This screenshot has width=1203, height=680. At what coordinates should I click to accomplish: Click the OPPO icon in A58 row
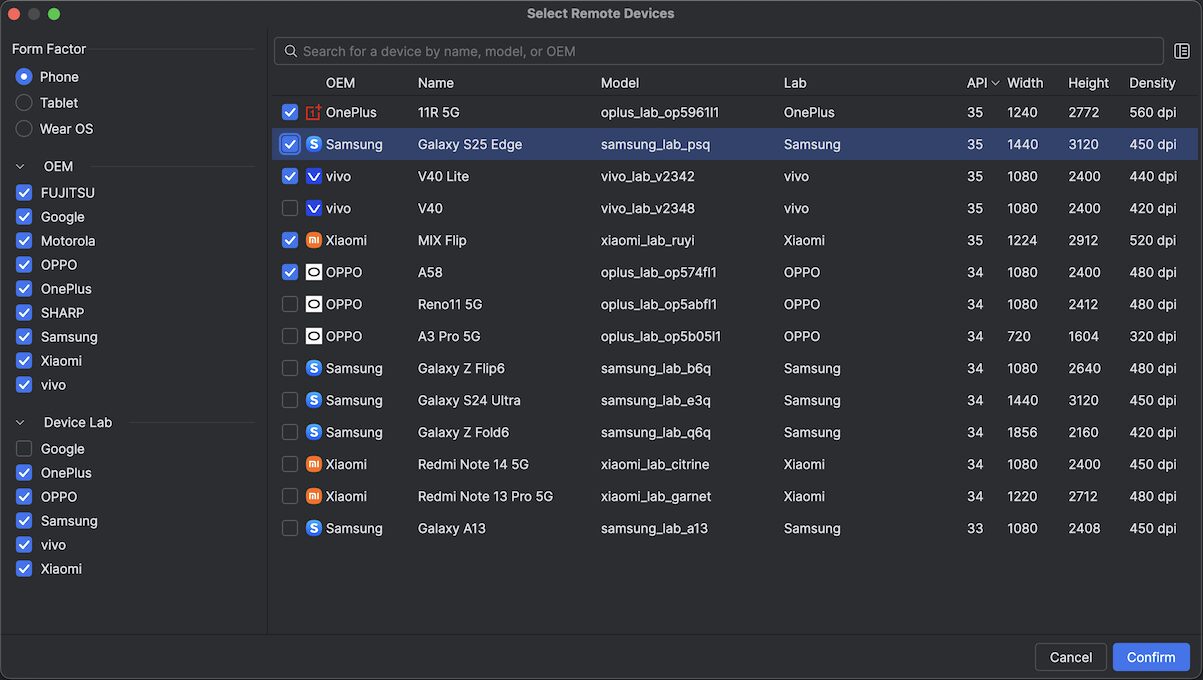314,273
